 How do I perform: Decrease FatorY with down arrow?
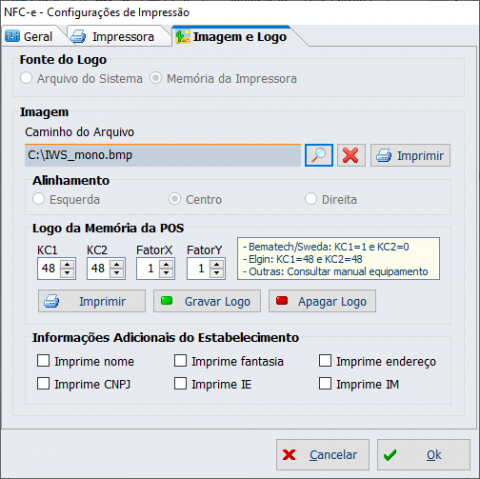[x=217, y=273]
